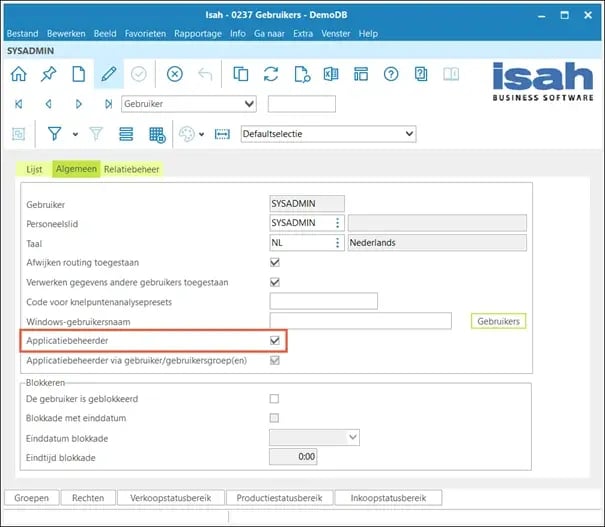Open the Bestand menu
The image size is (605, 527).
pyautogui.click(x=22, y=34)
